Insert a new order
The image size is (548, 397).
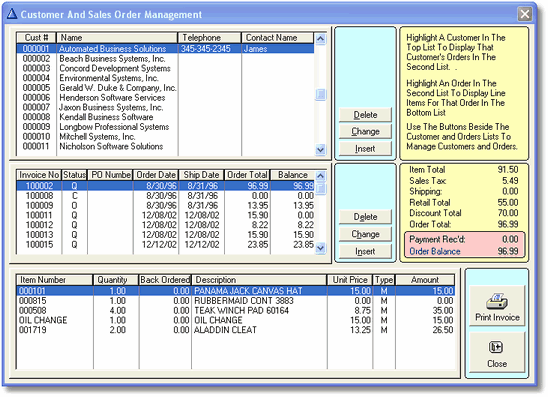click(365, 251)
